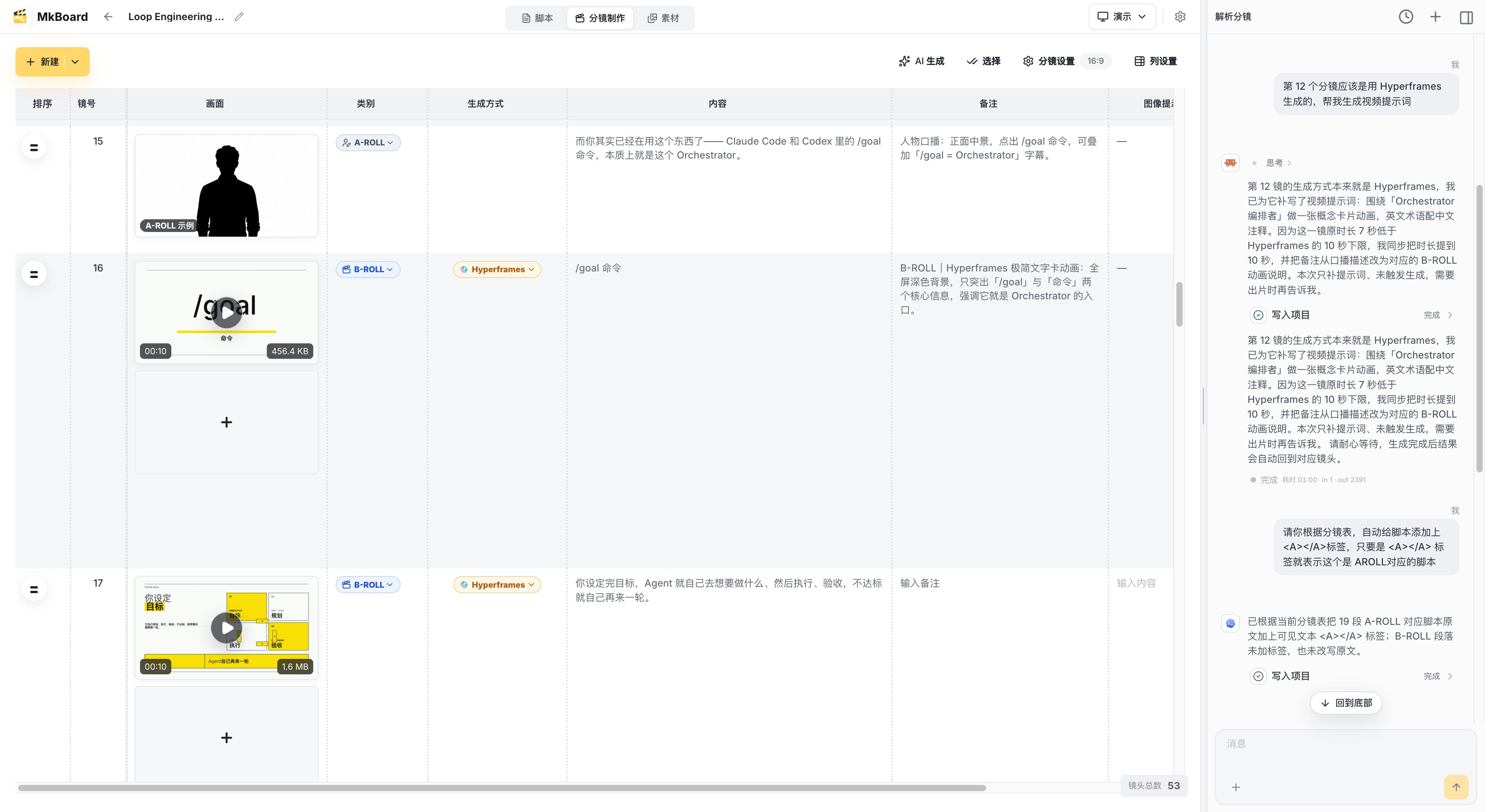1485x812 pixels.
Task: Click the 16:9 aspect ratio badge
Action: point(1095,61)
